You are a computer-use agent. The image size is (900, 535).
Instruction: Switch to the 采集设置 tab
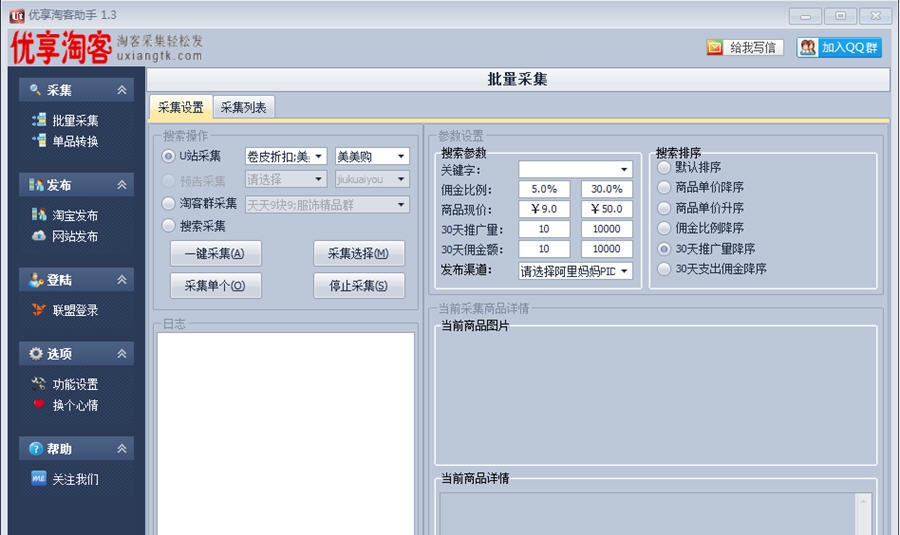pos(181,107)
